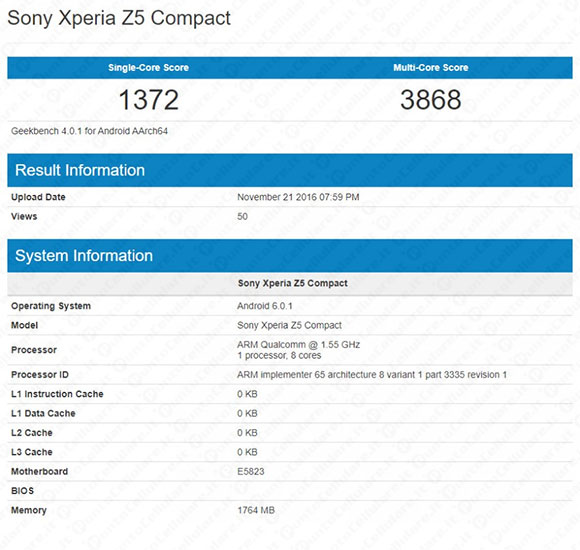Select '1 processor, 8 cores' text

coord(279,355)
